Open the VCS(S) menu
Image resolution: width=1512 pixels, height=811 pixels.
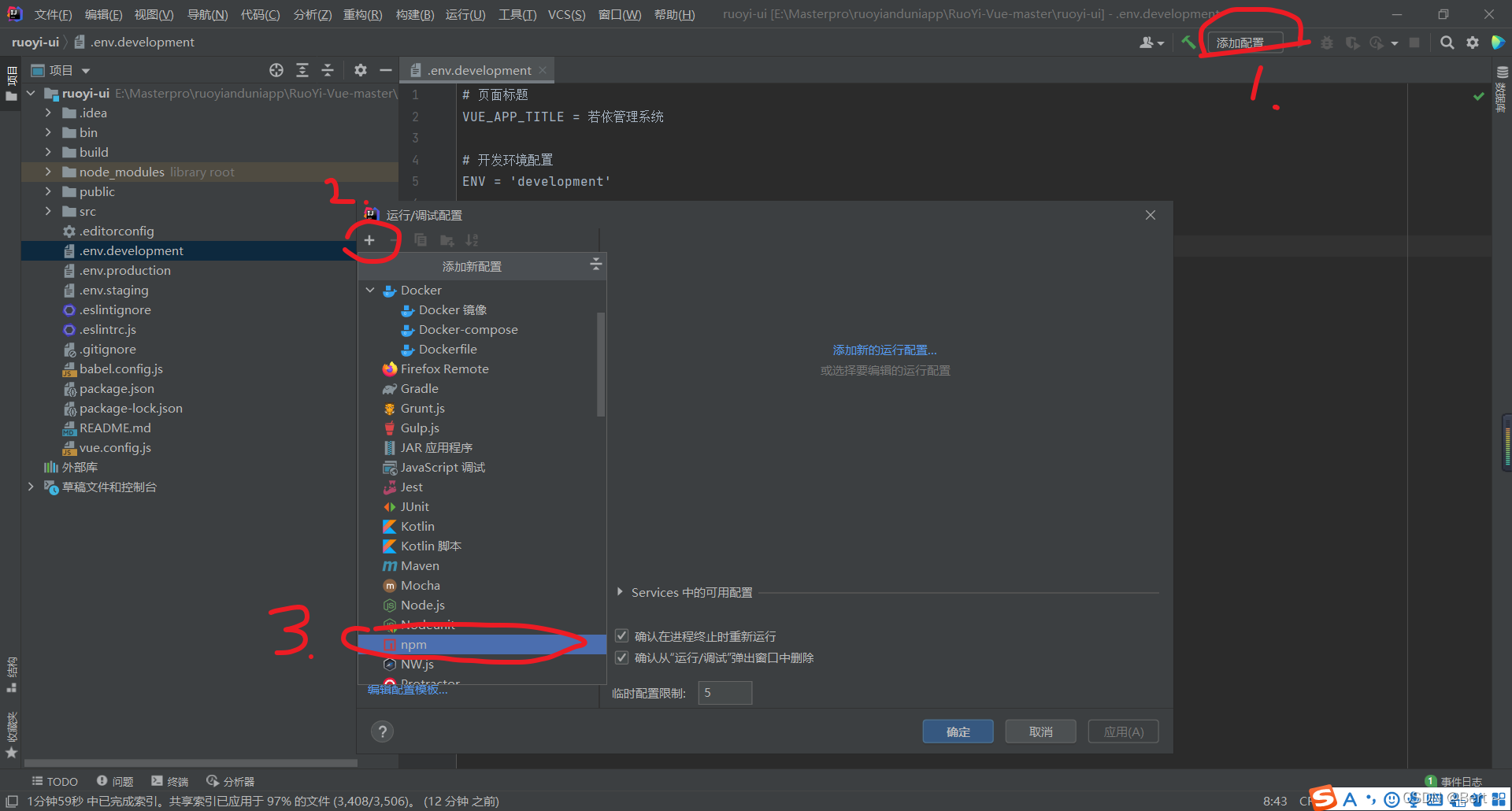point(566,14)
